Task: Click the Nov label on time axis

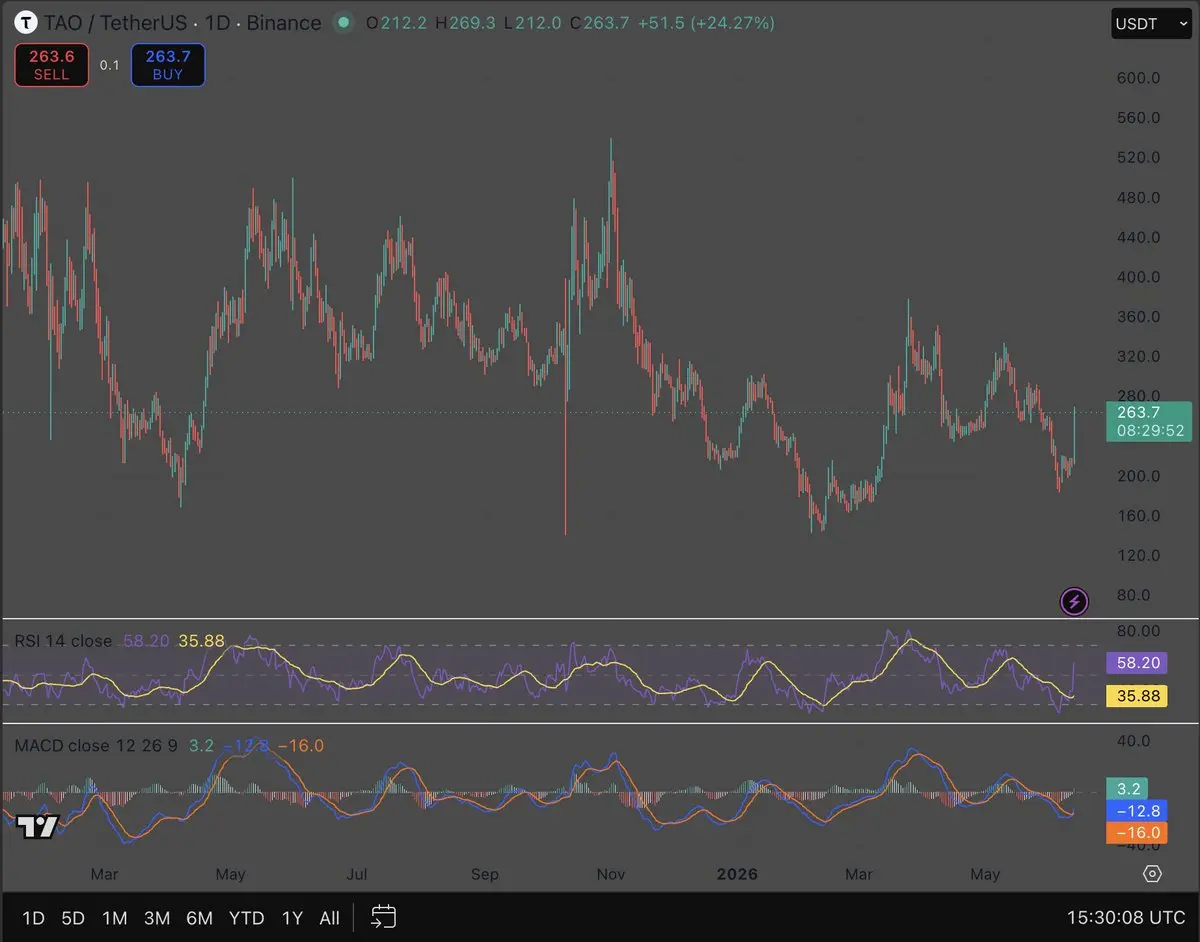Action: pyautogui.click(x=611, y=874)
